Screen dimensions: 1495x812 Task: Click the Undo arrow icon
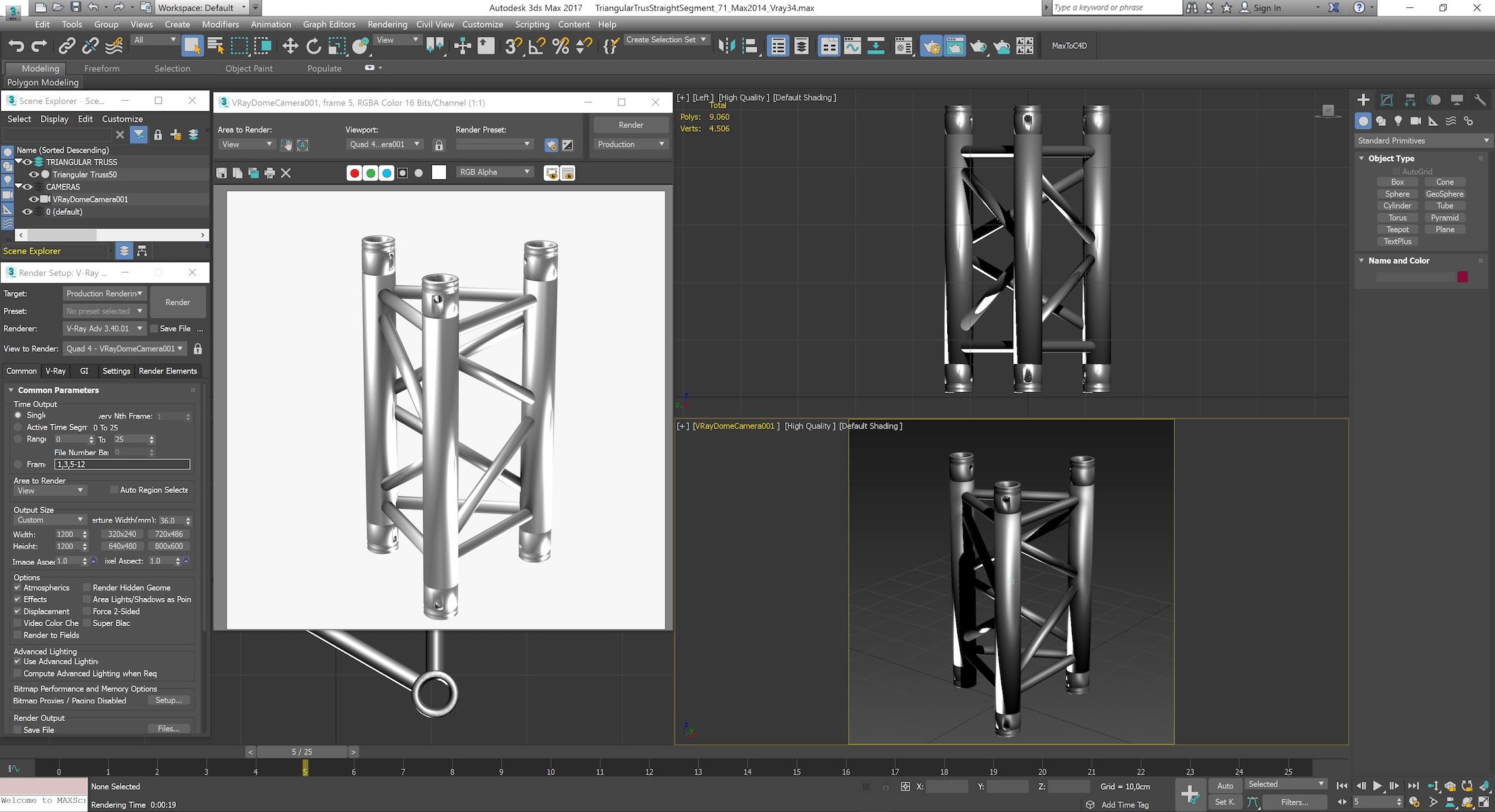(x=16, y=45)
